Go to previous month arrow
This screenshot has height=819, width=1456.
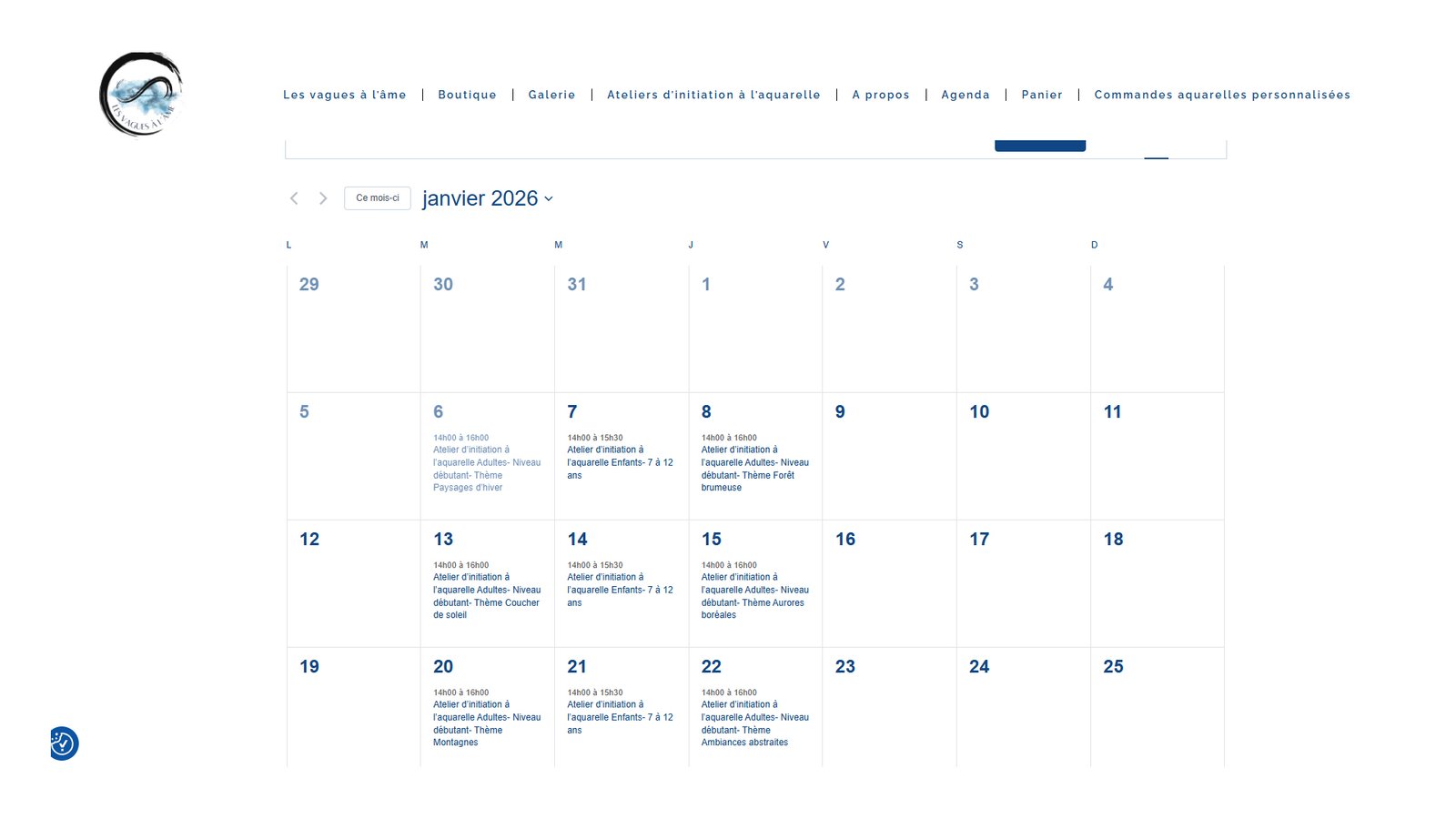coord(294,198)
